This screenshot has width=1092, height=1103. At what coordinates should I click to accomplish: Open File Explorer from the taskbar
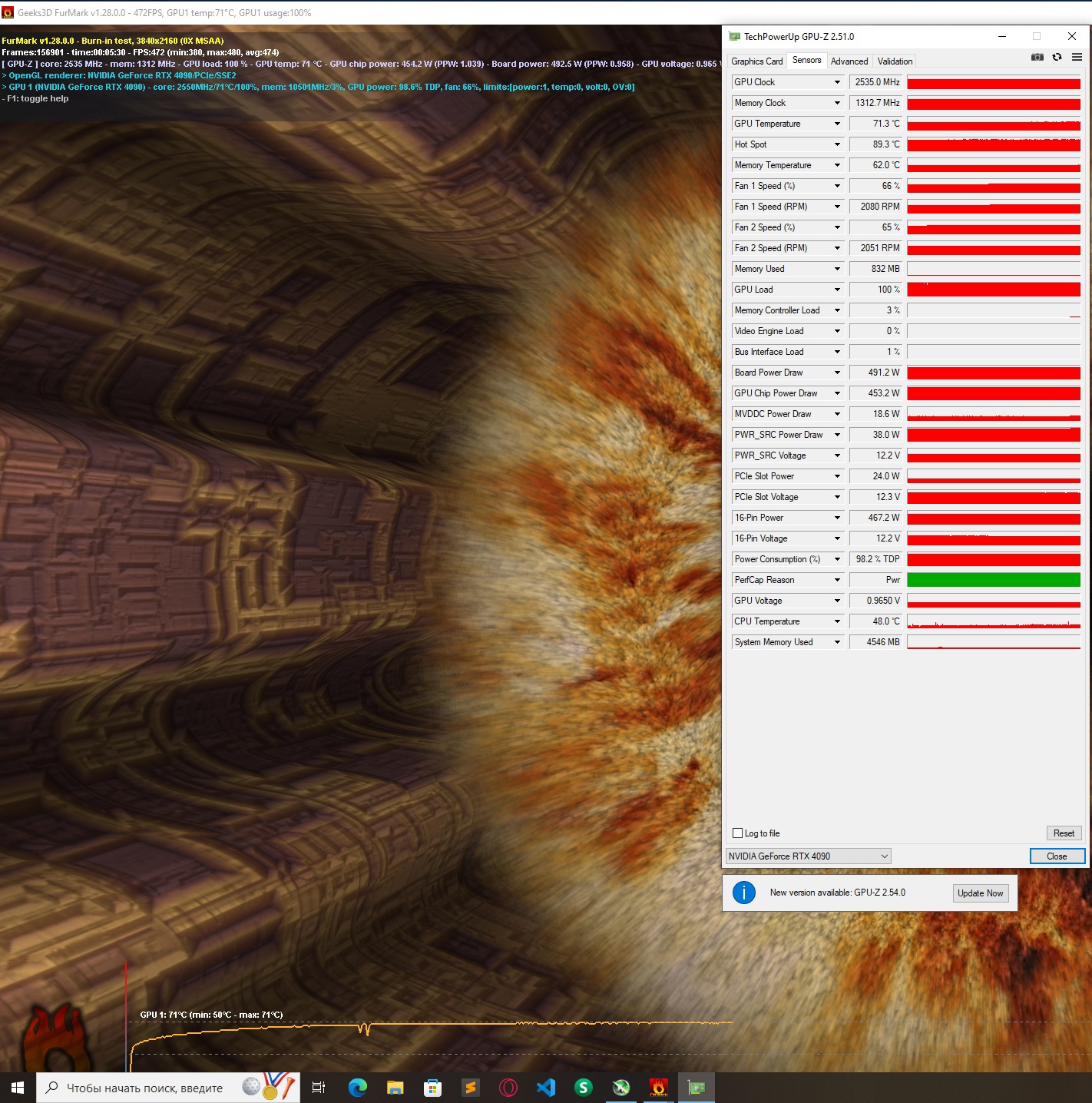point(395,1088)
